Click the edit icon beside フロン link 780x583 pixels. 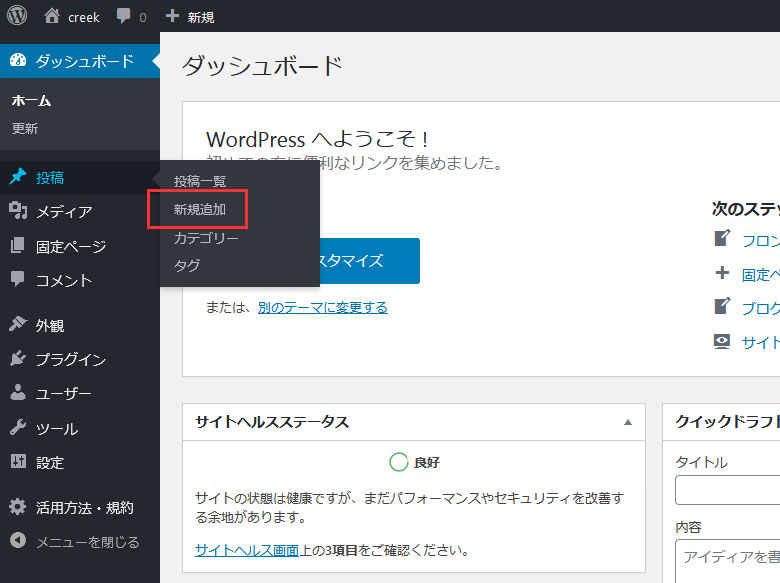(722, 238)
